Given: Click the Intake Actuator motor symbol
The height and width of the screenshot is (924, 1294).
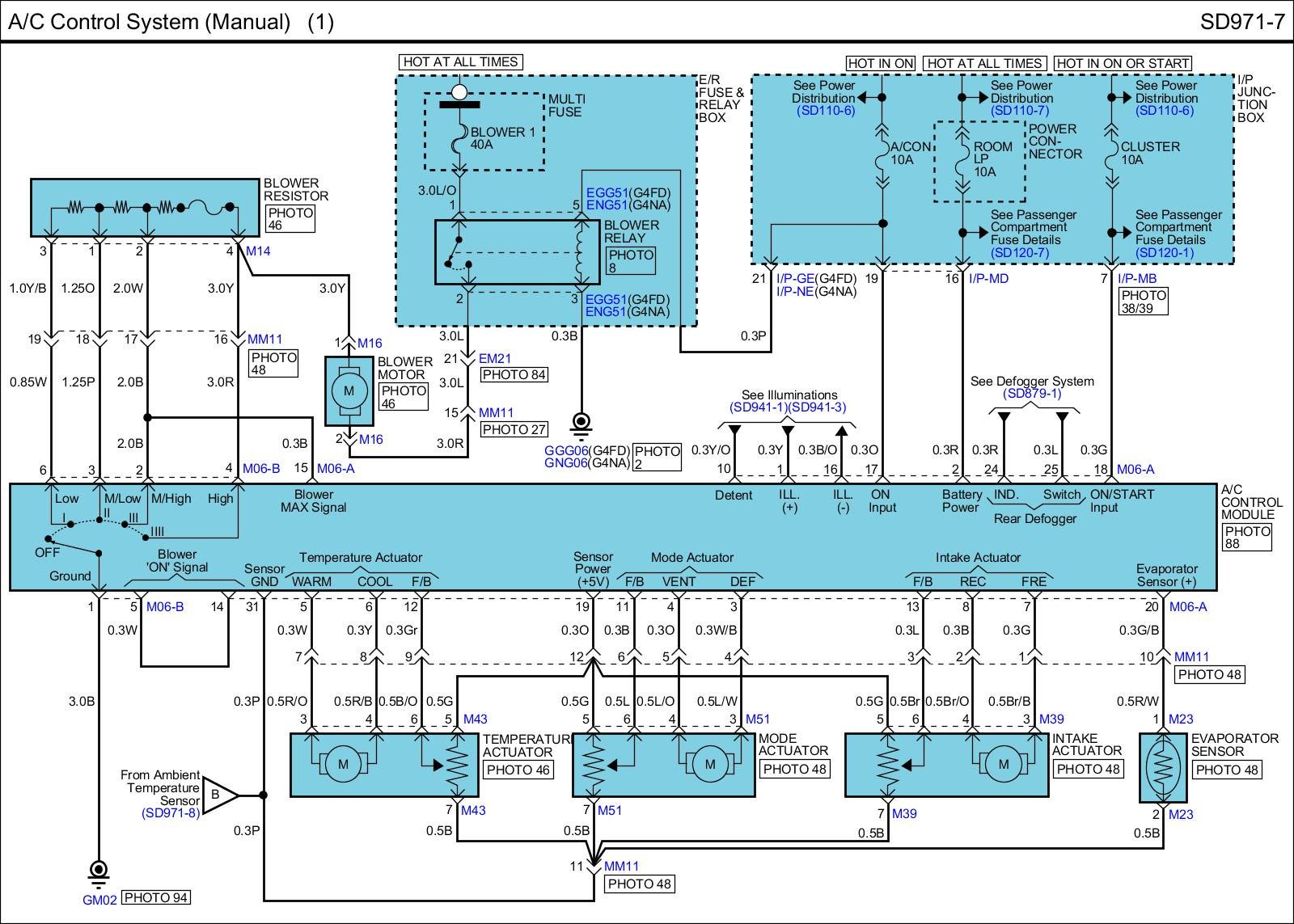Looking at the screenshot, I should point(1003,764).
